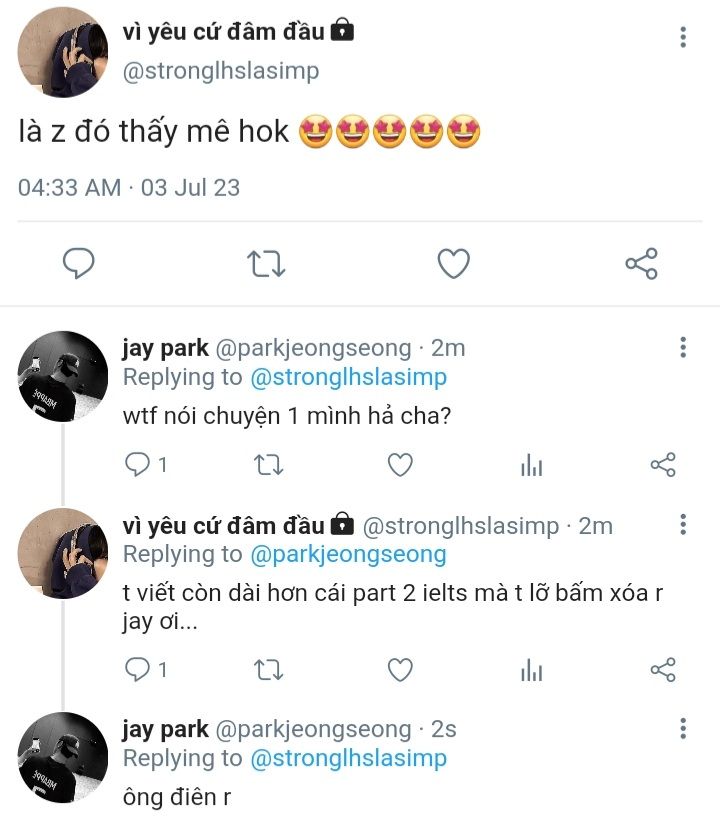Viewport: 720px width, 827px height.
Task: Retweet the main tweet
Action: click(x=266, y=264)
